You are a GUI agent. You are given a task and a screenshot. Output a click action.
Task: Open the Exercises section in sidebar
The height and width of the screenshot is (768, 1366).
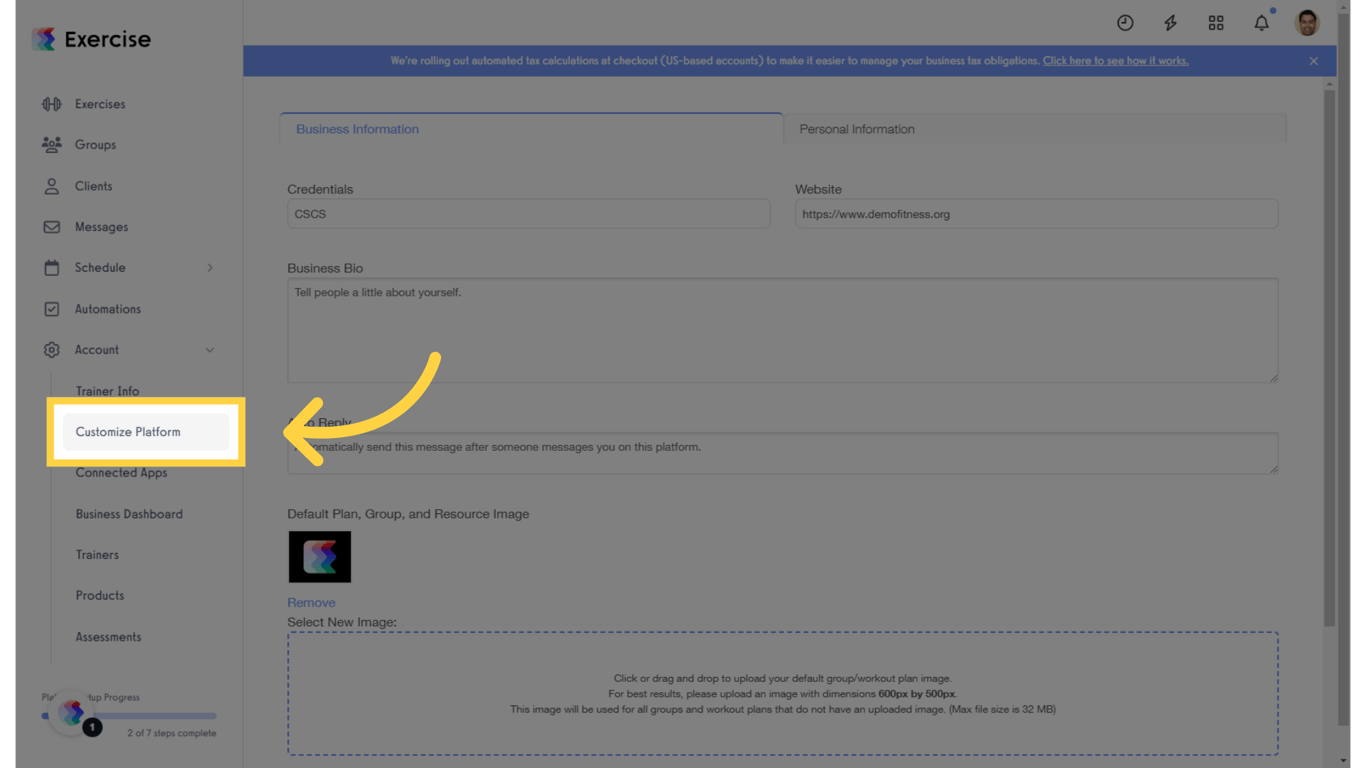pyautogui.click(x=99, y=103)
